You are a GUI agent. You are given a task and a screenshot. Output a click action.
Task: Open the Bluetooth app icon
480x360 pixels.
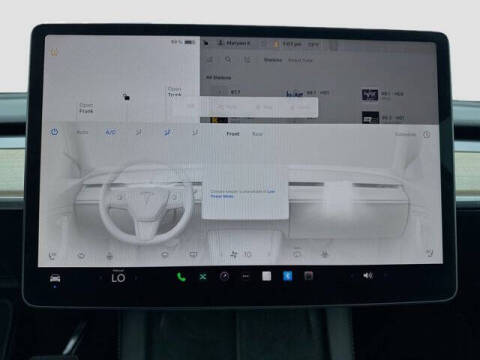(x=288, y=276)
